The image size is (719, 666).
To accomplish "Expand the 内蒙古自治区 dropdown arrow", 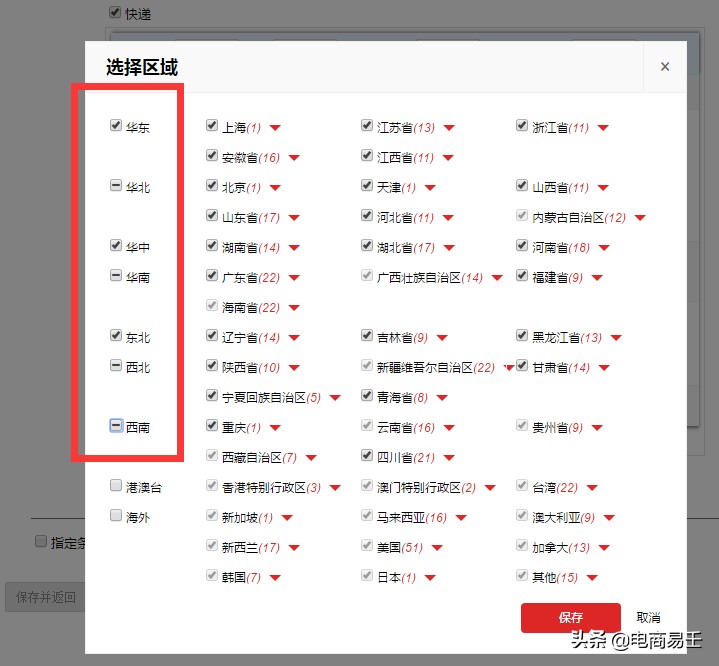I will tap(640, 218).
